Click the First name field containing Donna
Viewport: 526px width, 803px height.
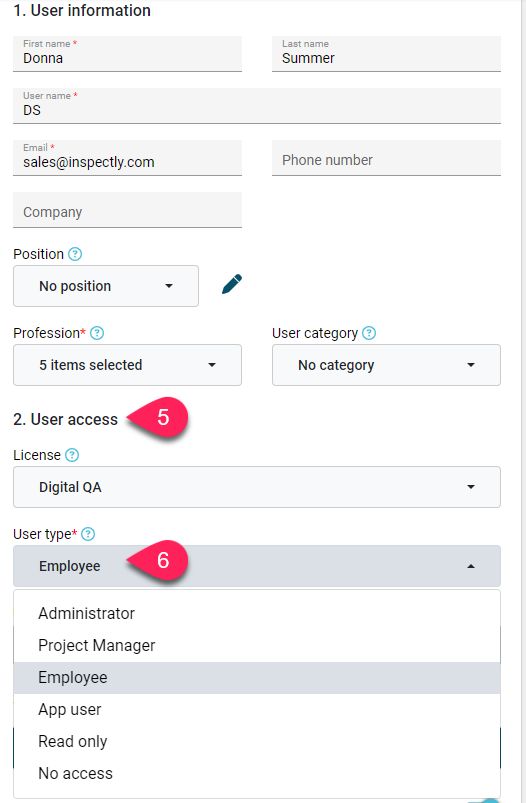point(128,54)
